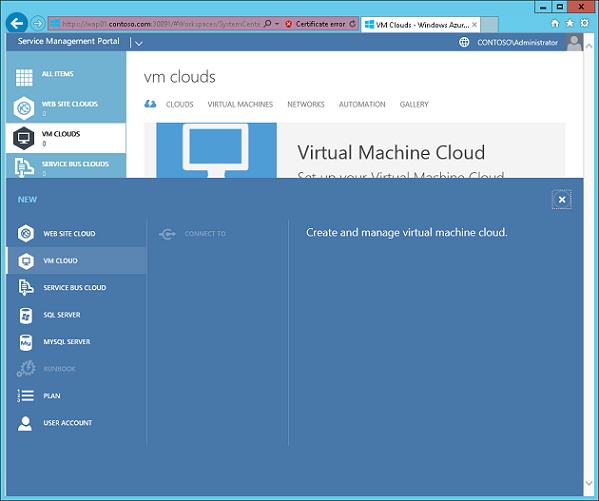
Task: Click the quick-start cloud icon before CLOUDS
Action: pyautogui.click(x=150, y=104)
